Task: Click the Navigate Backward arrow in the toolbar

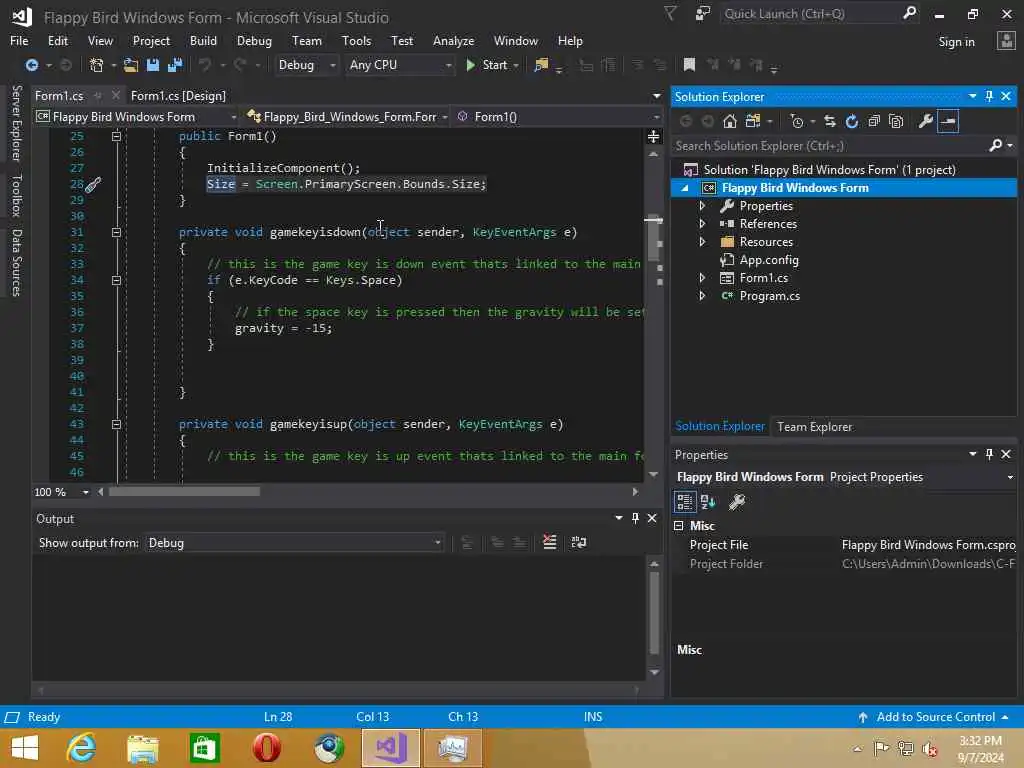Action: 31,65
